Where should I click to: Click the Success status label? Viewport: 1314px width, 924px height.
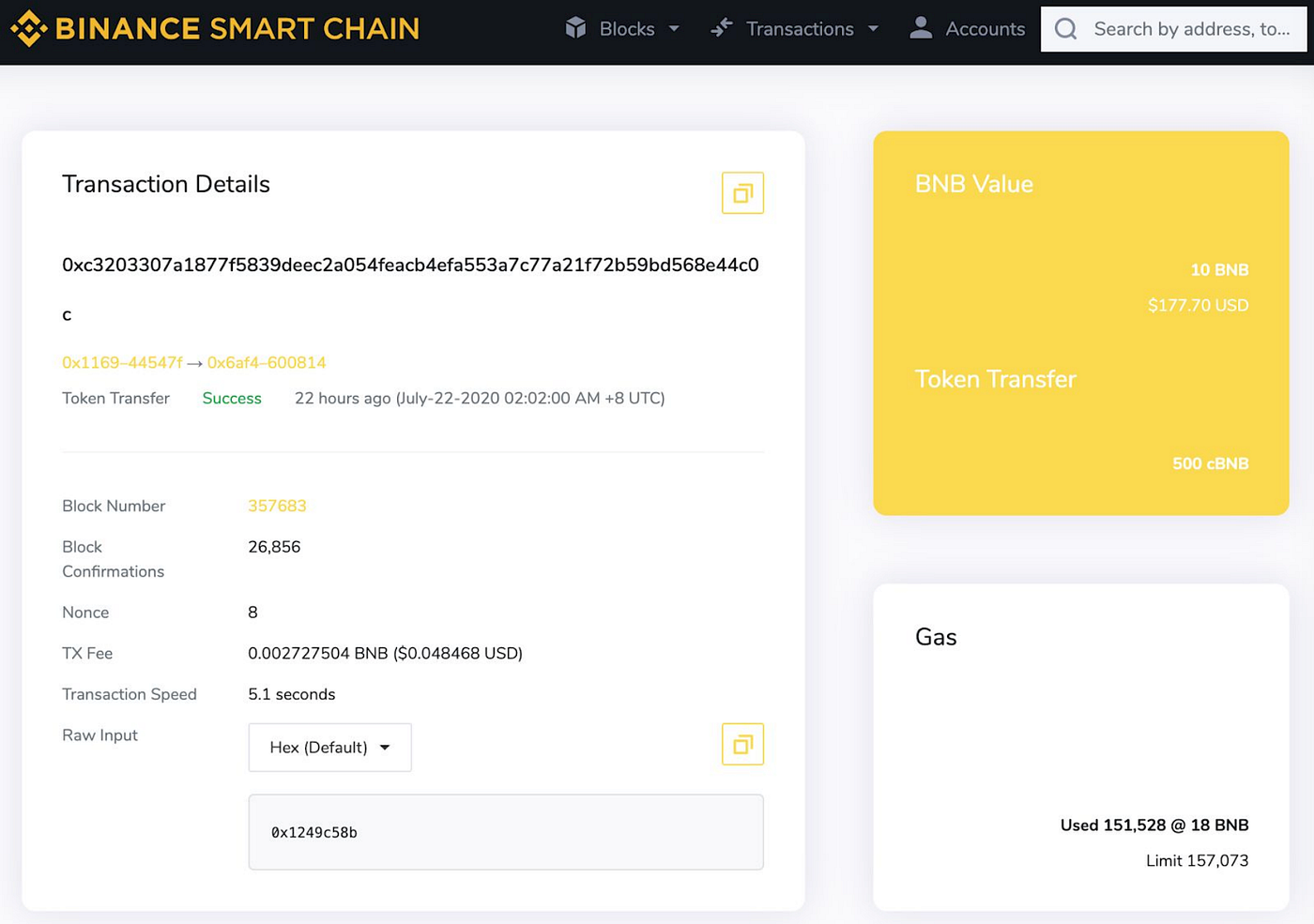[232, 399]
